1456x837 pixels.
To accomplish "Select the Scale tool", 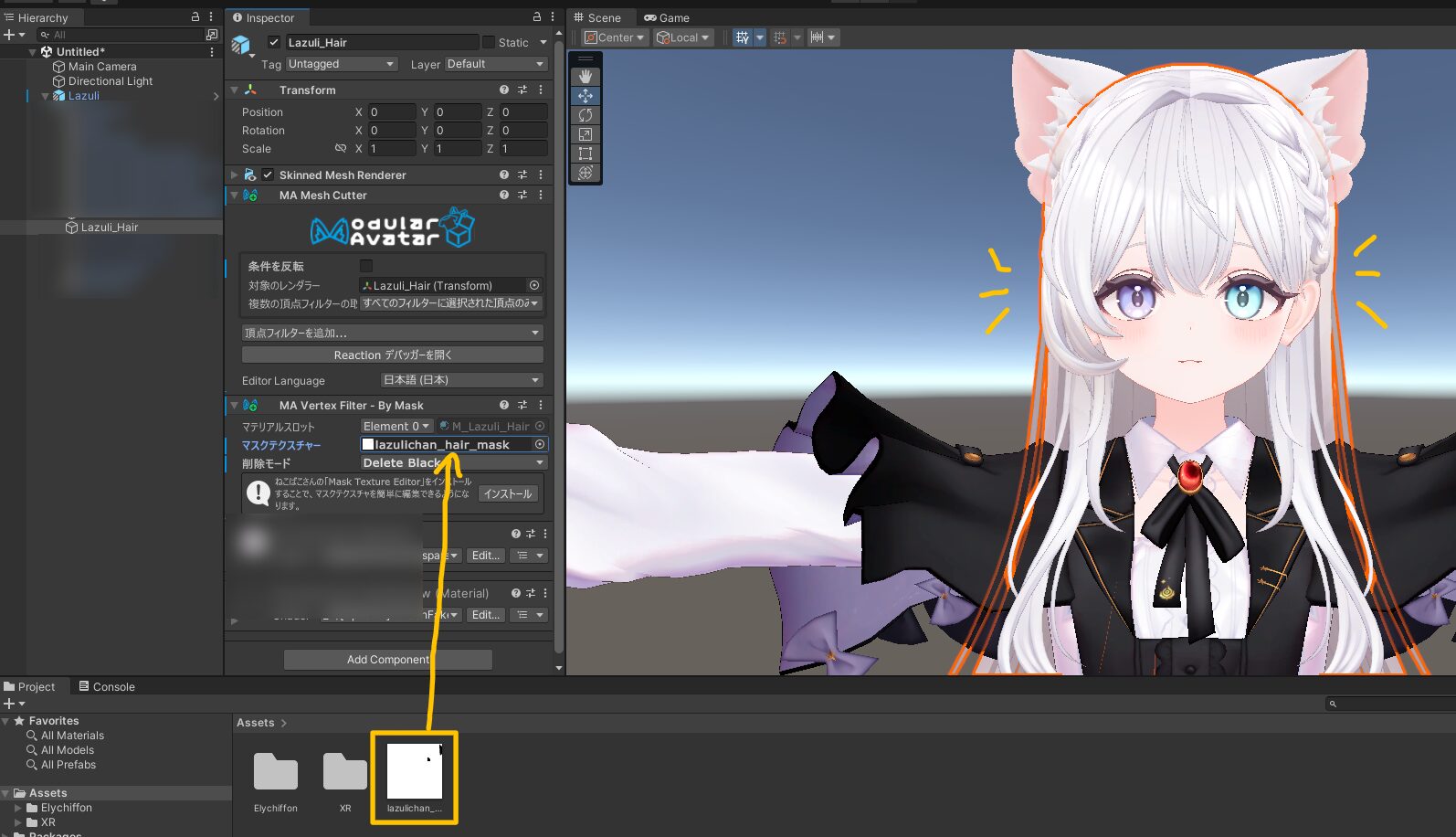I will pyautogui.click(x=586, y=134).
